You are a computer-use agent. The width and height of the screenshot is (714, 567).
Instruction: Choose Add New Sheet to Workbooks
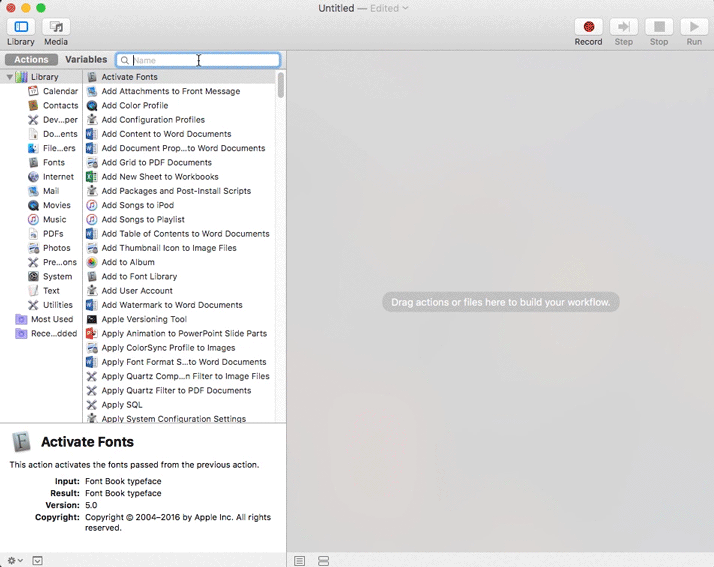[x=180, y=177]
